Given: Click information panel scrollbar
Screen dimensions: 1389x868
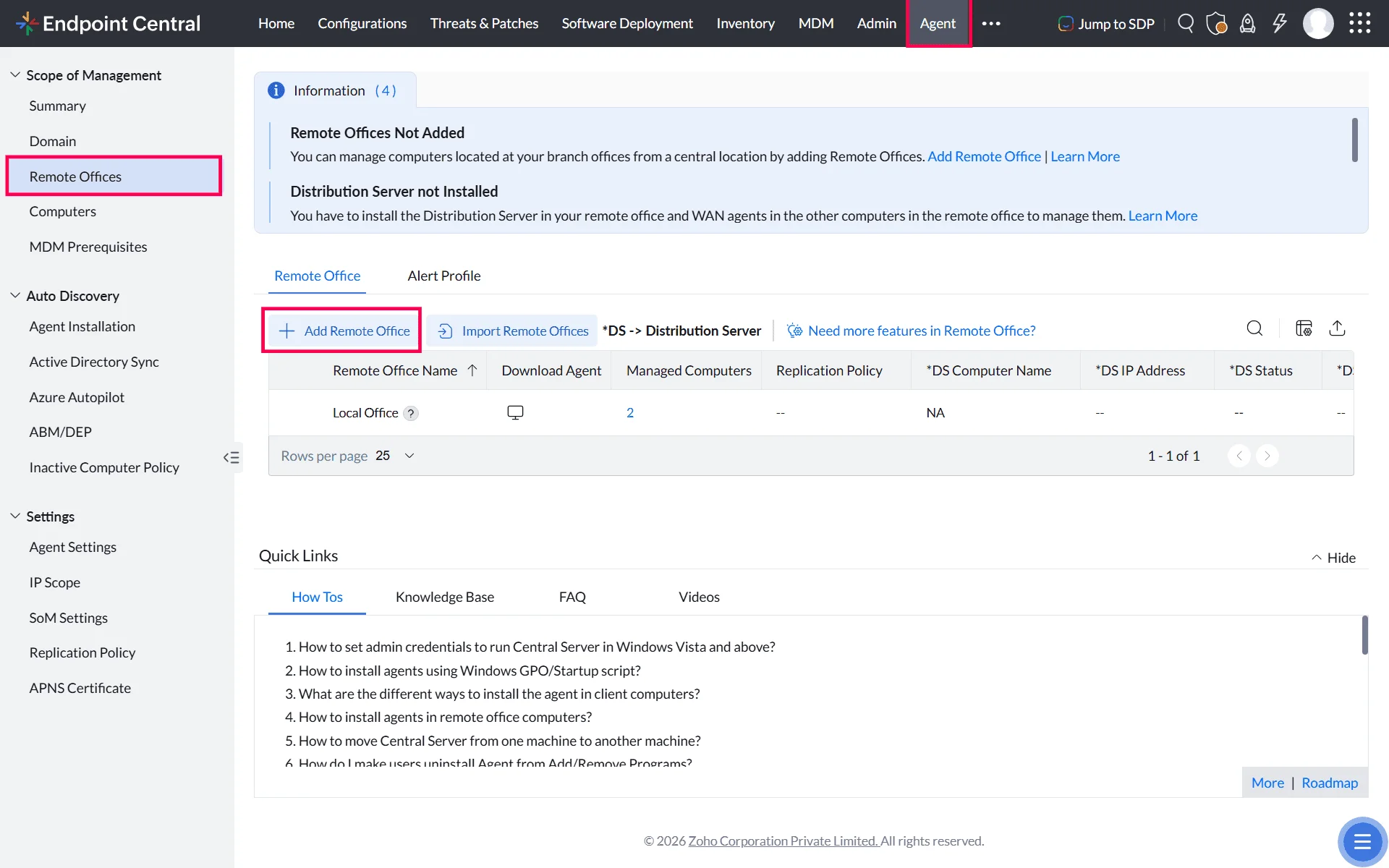Looking at the screenshot, I should [1354, 140].
